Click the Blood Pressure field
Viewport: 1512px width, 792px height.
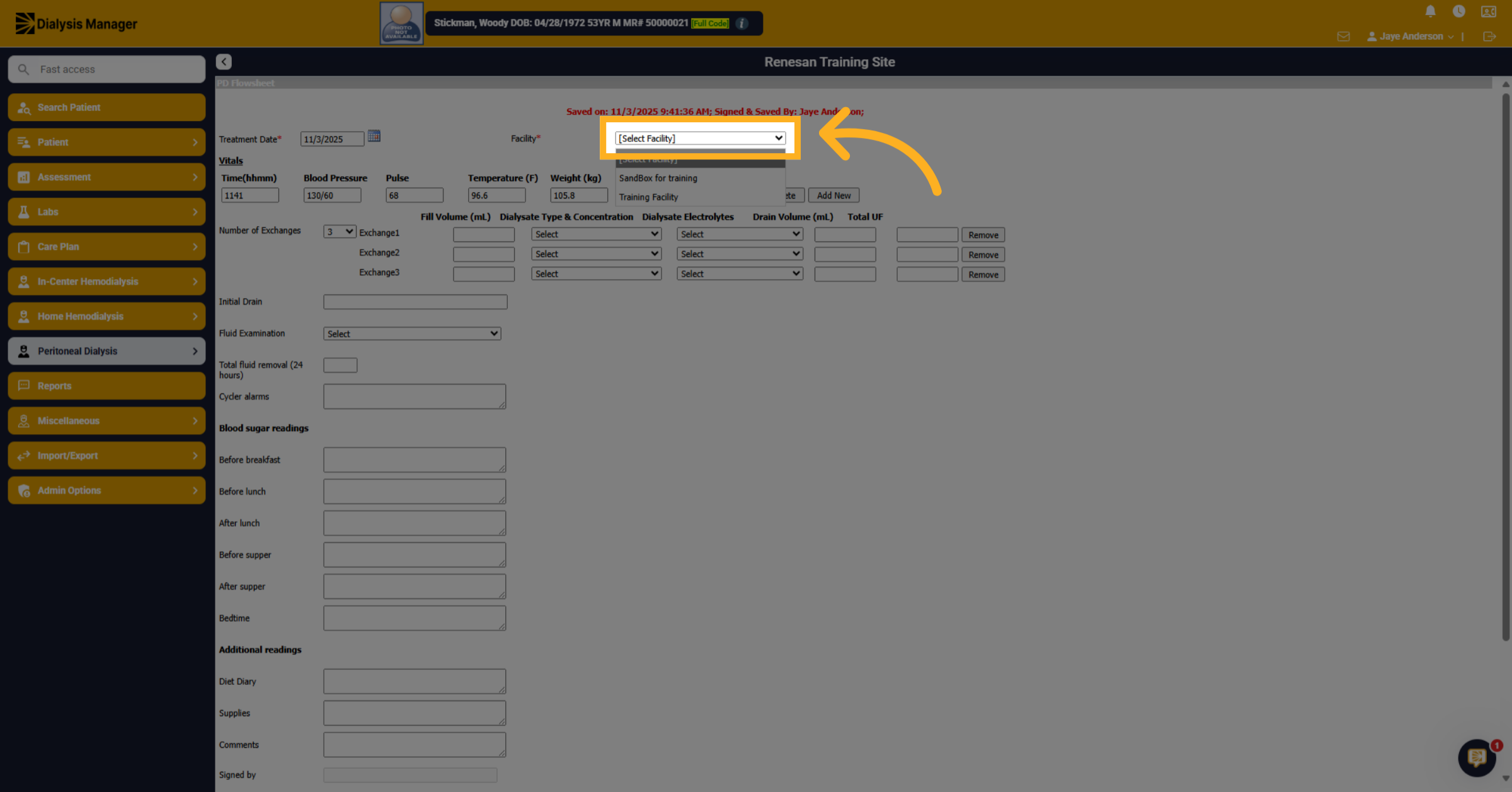(x=332, y=195)
